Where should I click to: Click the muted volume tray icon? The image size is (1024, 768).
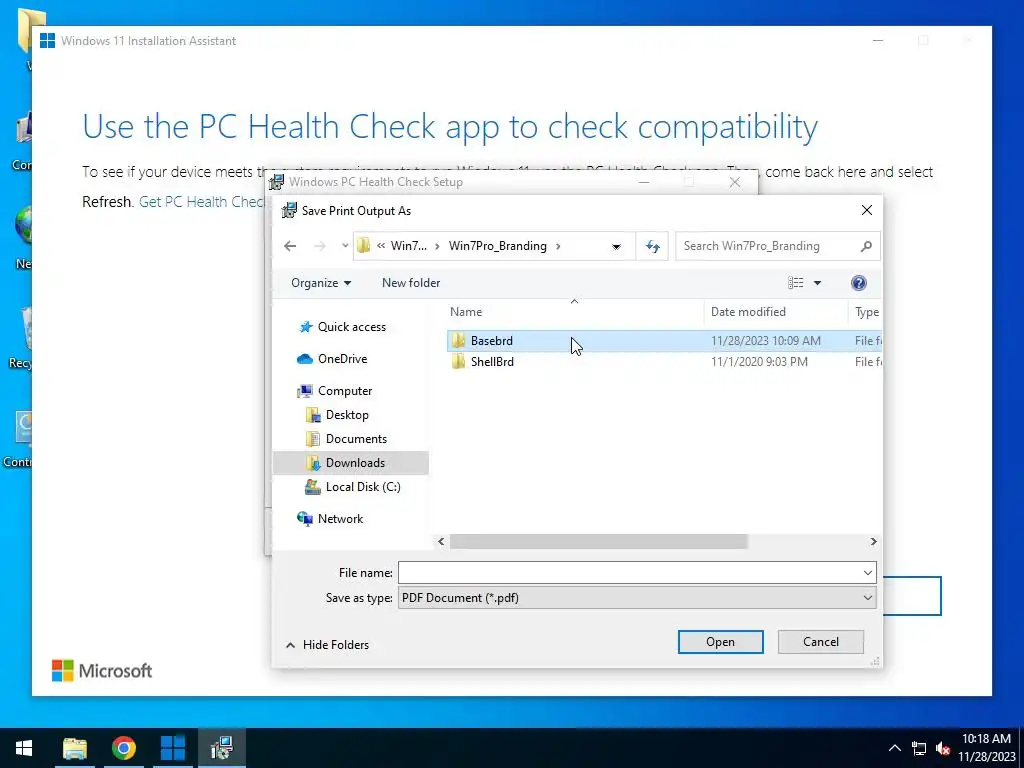(x=942, y=748)
